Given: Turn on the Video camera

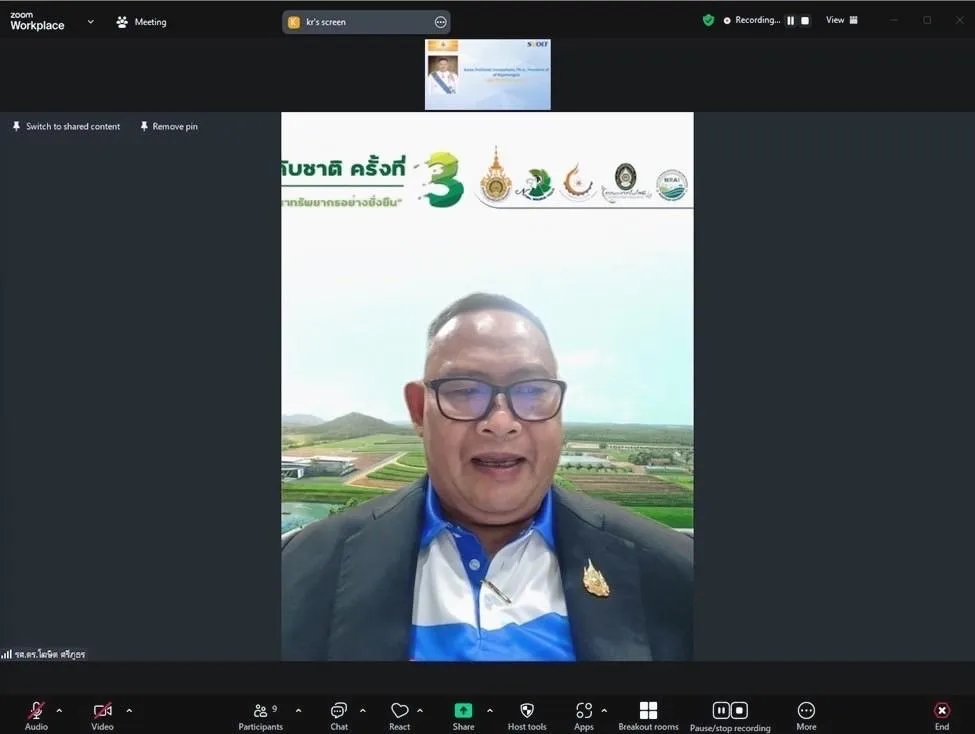Looking at the screenshot, I should pos(102,711).
